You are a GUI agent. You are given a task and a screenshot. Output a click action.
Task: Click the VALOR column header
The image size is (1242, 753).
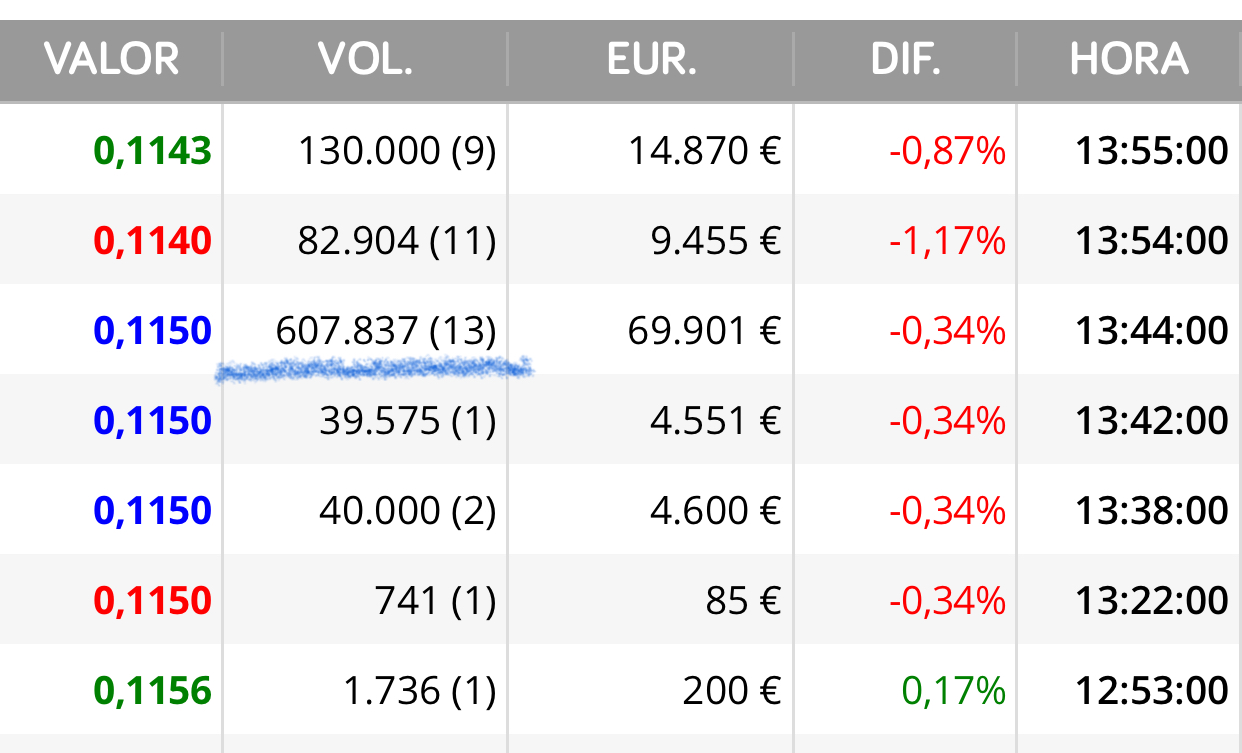pos(111,60)
